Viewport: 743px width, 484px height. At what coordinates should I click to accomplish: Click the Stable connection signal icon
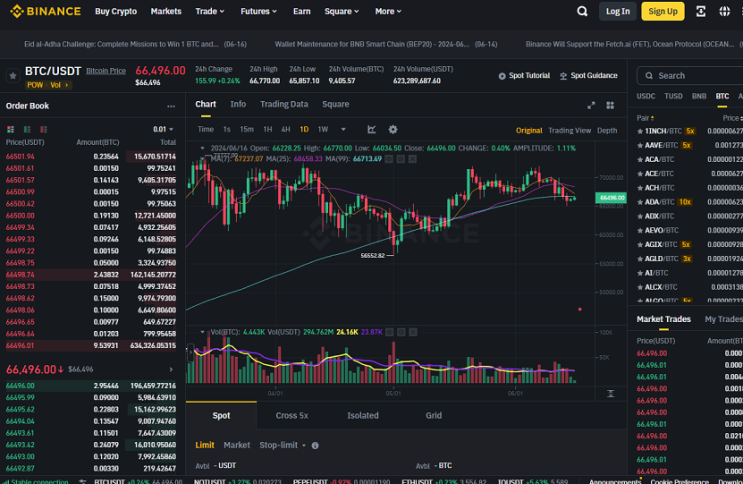pyautogui.click(x=6, y=481)
